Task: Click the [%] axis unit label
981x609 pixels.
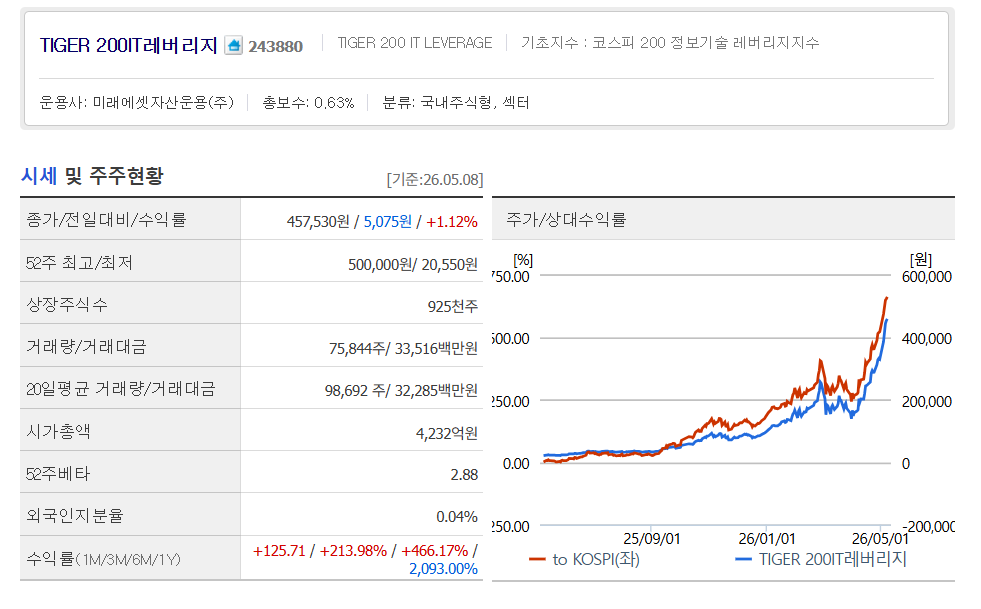Action: [523, 260]
